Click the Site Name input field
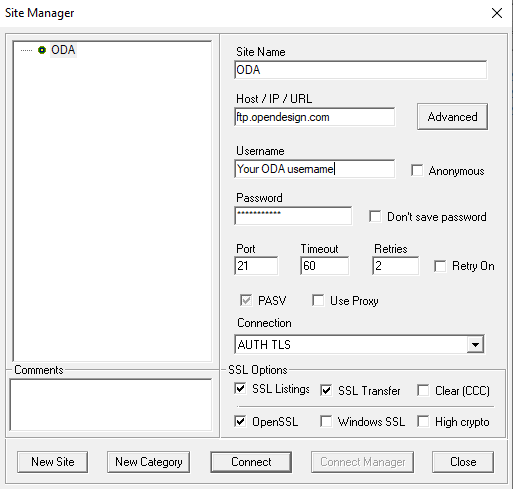Viewport: 513px width, 489px height. [360, 70]
